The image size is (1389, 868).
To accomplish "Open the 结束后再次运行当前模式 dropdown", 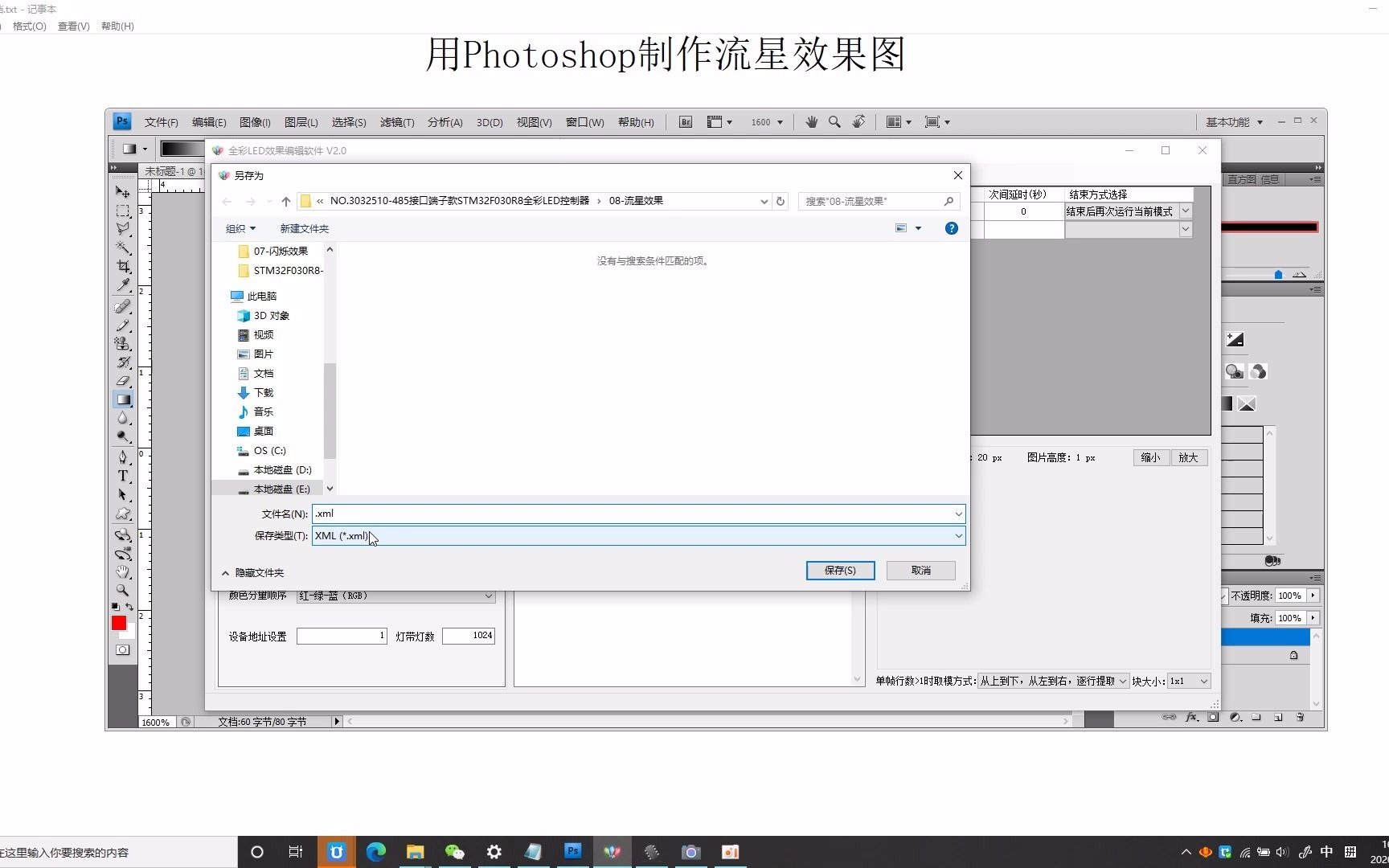I will coord(1186,211).
